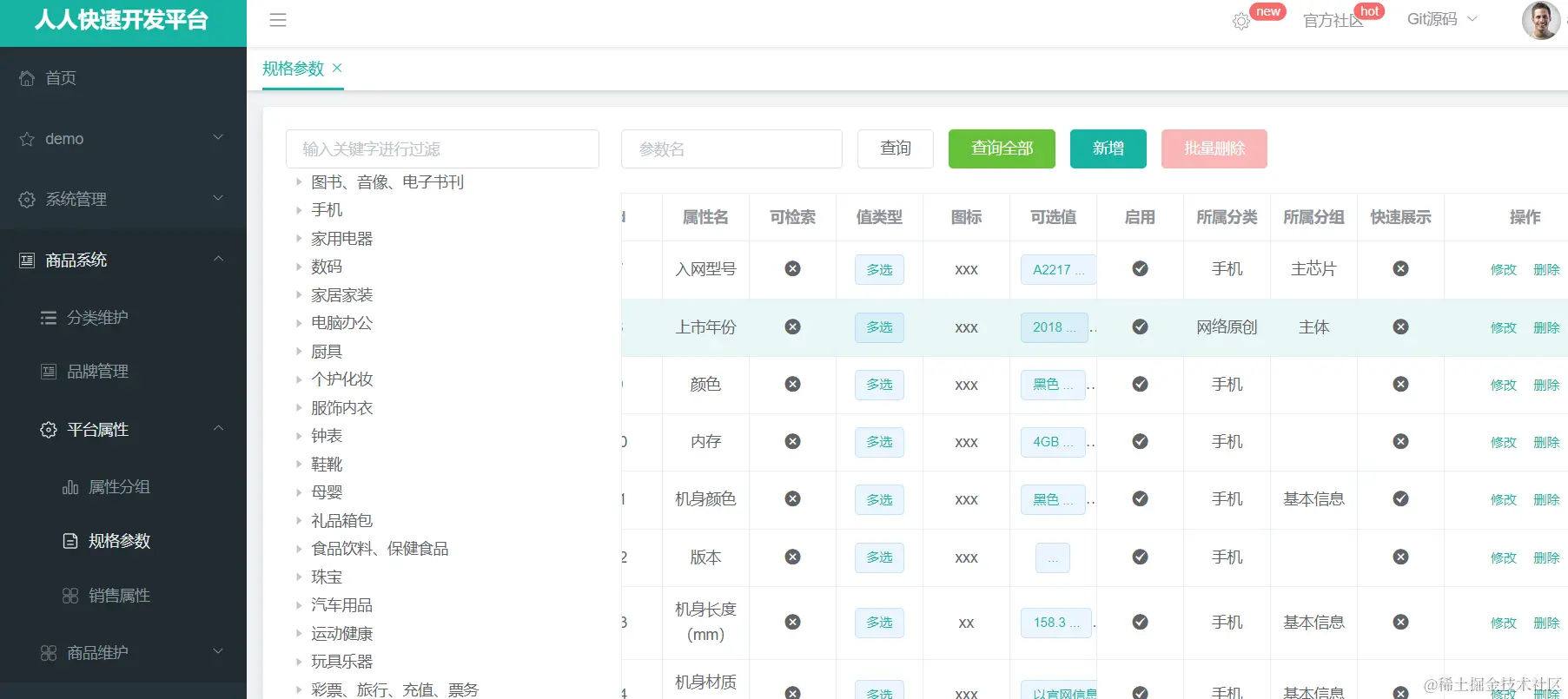Click the 规格参数 document icon
Viewport: 1568px width, 699px height.
coord(70,541)
